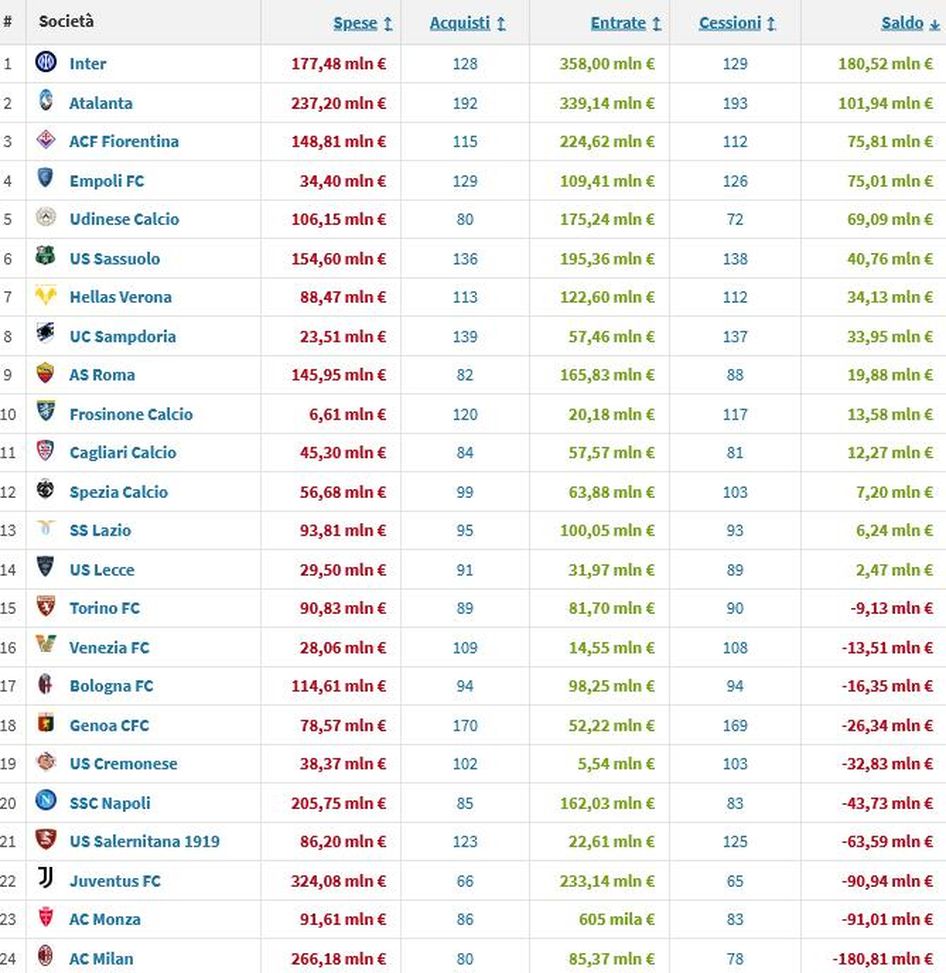
Task: Click the Atalanta club crest icon
Action: point(45,102)
